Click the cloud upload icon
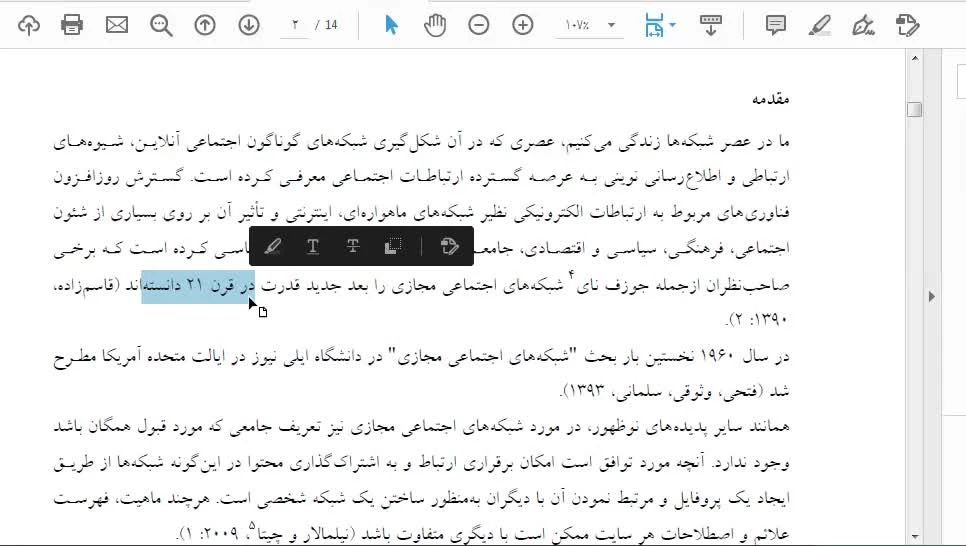The image size is (966, 546). (x=29, y=25)
